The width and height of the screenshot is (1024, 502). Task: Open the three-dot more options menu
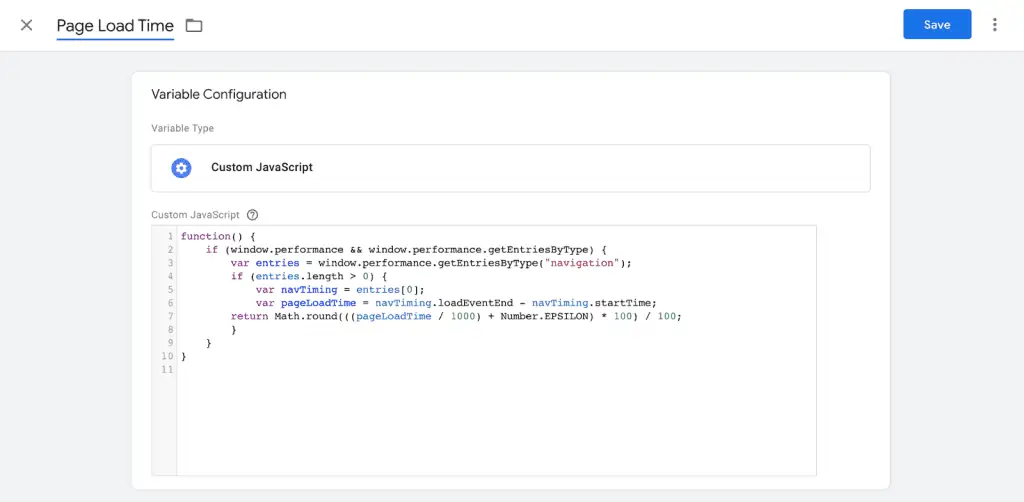995,25
